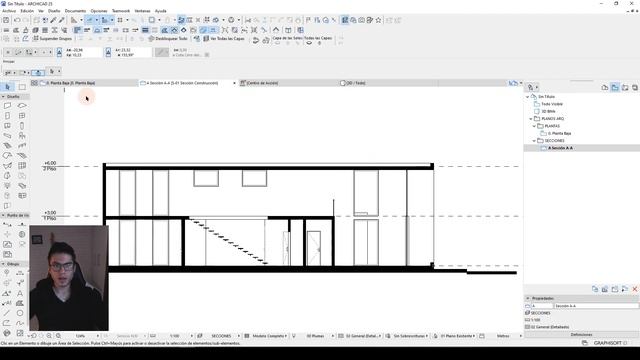Open the Edición menu
This screenshot has width=640, height=360.
tap(27, 11)
